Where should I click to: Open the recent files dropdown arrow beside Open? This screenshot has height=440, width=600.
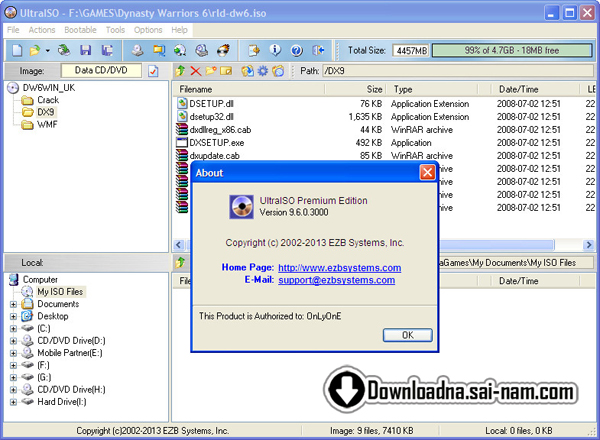point(47,50)
